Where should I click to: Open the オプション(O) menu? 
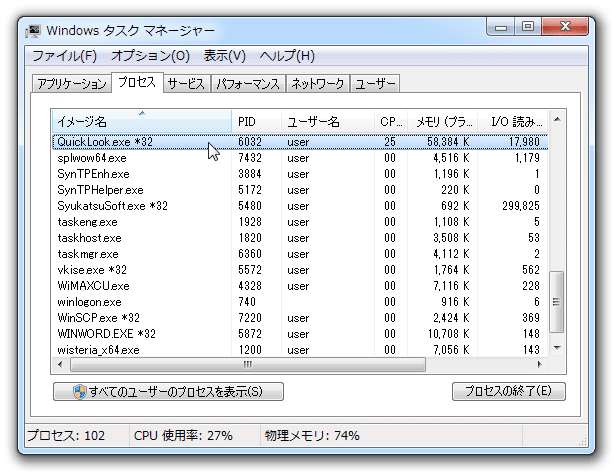coord(150,56)
